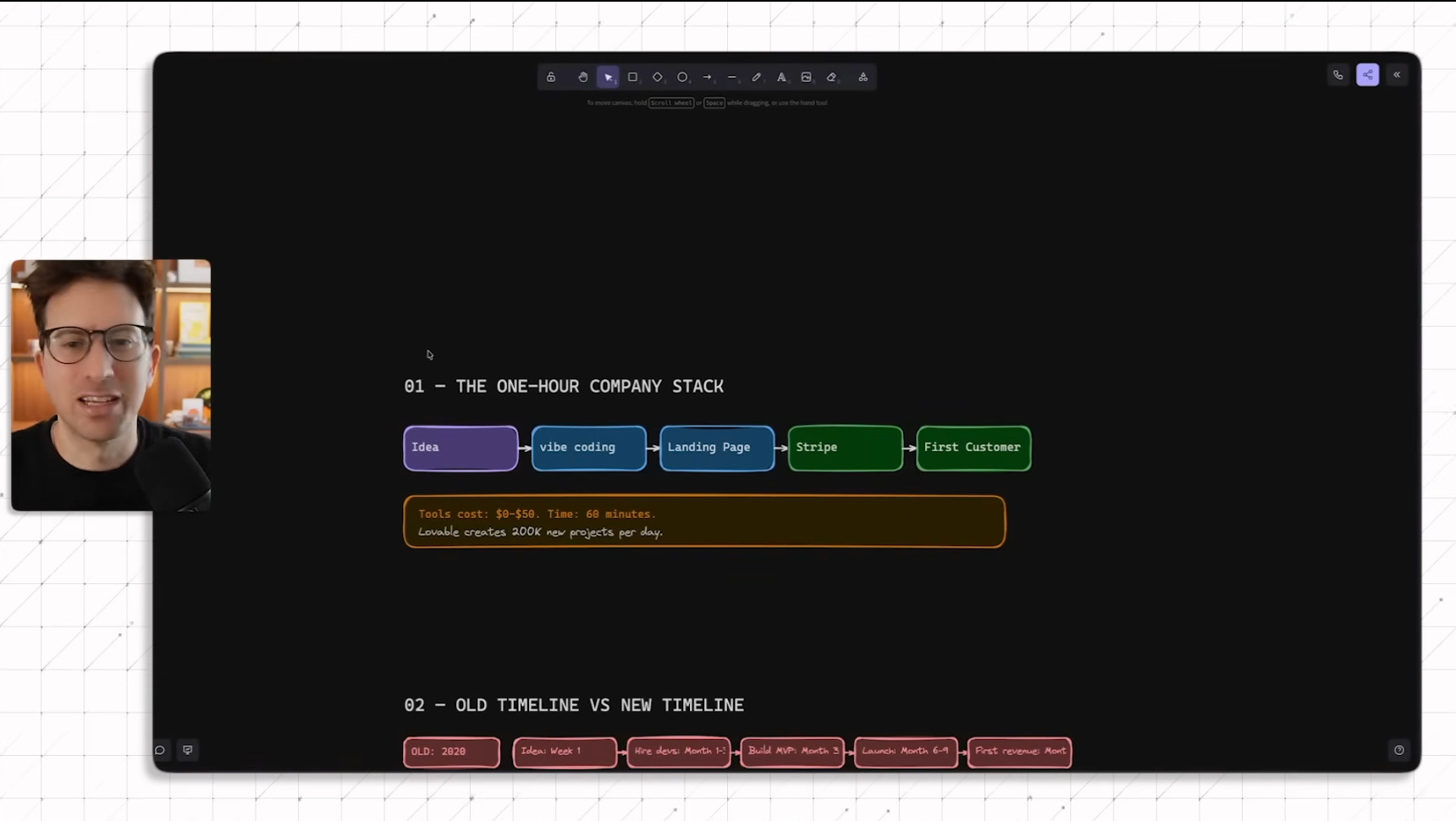Click the presenter webcam video thumbnail
Viewport: 1456px width, 821px height.
110,385
